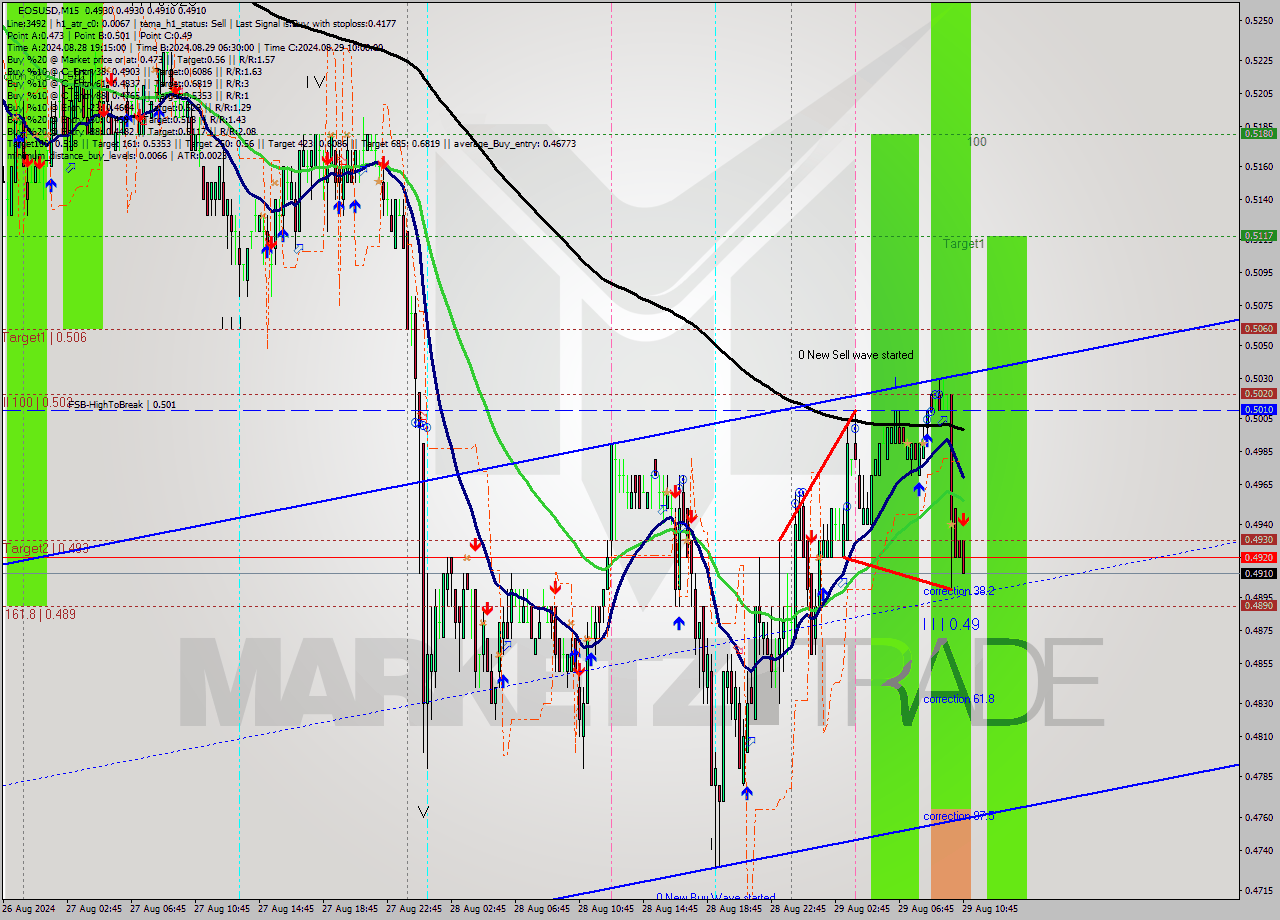Screen dimensions: 1280x920
Task: Click the 'average_Buy_entry: 0.46773' label
Action: click(513, 144)
